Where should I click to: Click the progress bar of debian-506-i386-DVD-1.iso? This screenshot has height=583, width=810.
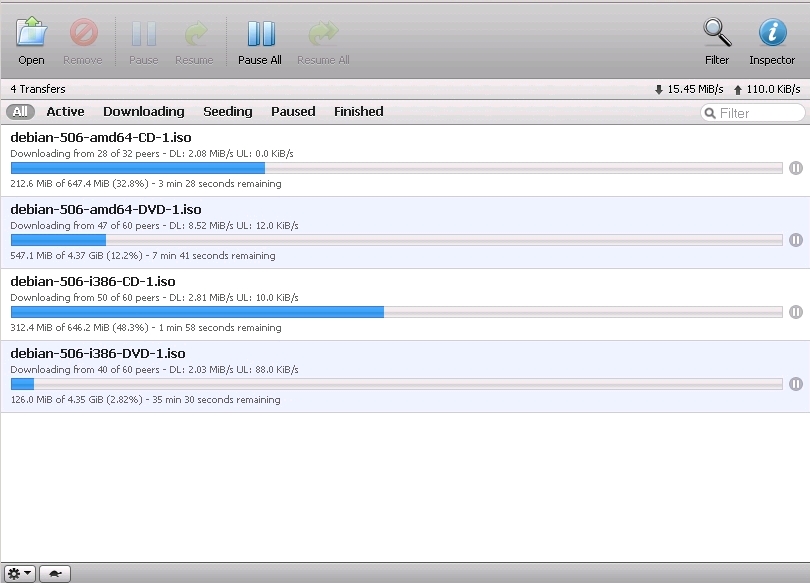tap(396, 384)
